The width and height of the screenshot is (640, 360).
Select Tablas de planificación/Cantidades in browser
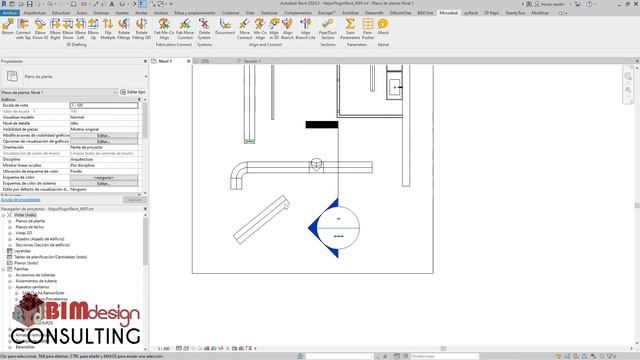tap(51, 257)
